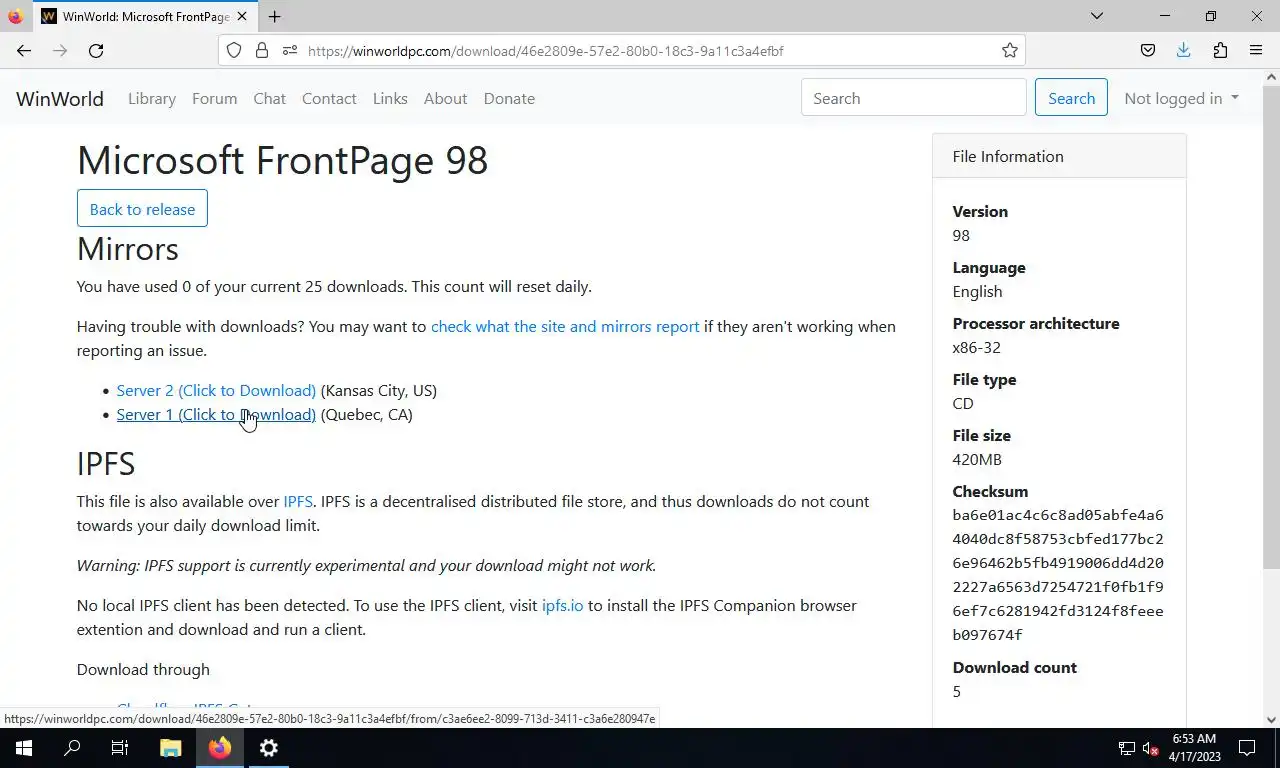
Task: Open the Chat menu item
Action: pos(270,98)
